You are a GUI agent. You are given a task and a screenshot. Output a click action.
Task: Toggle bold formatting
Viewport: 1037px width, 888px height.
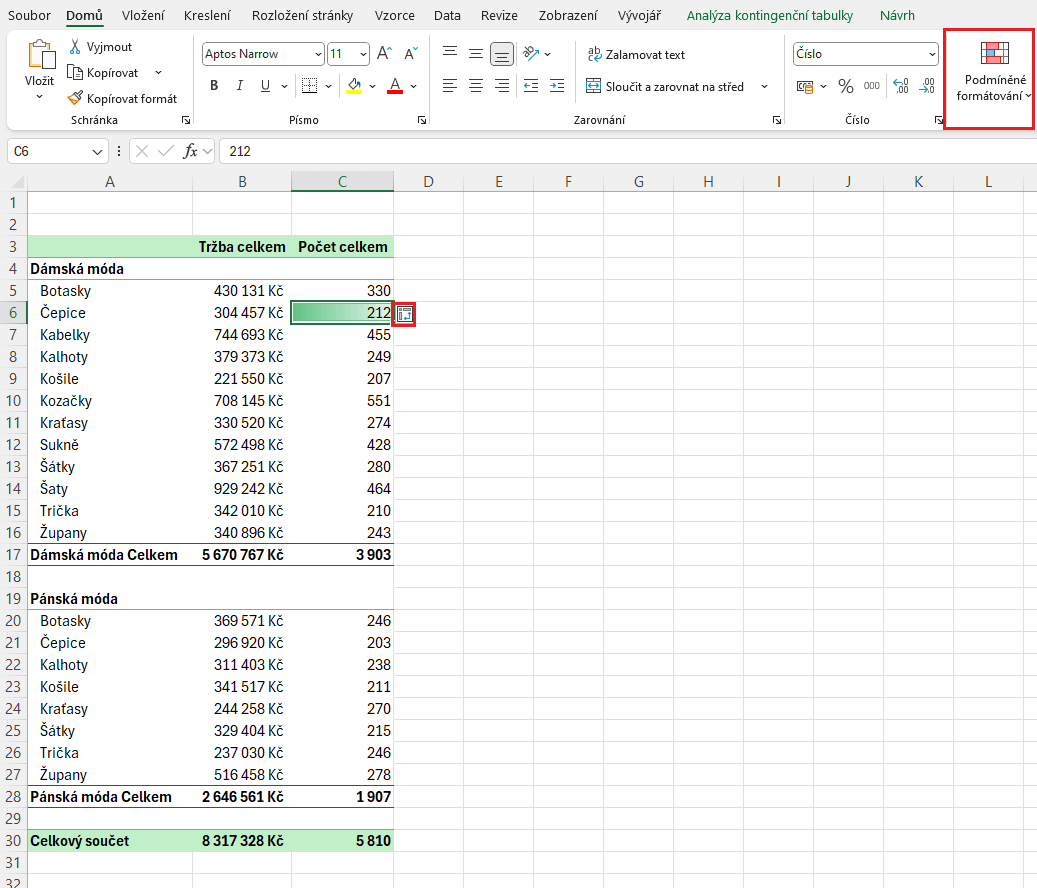click(214, 86)
